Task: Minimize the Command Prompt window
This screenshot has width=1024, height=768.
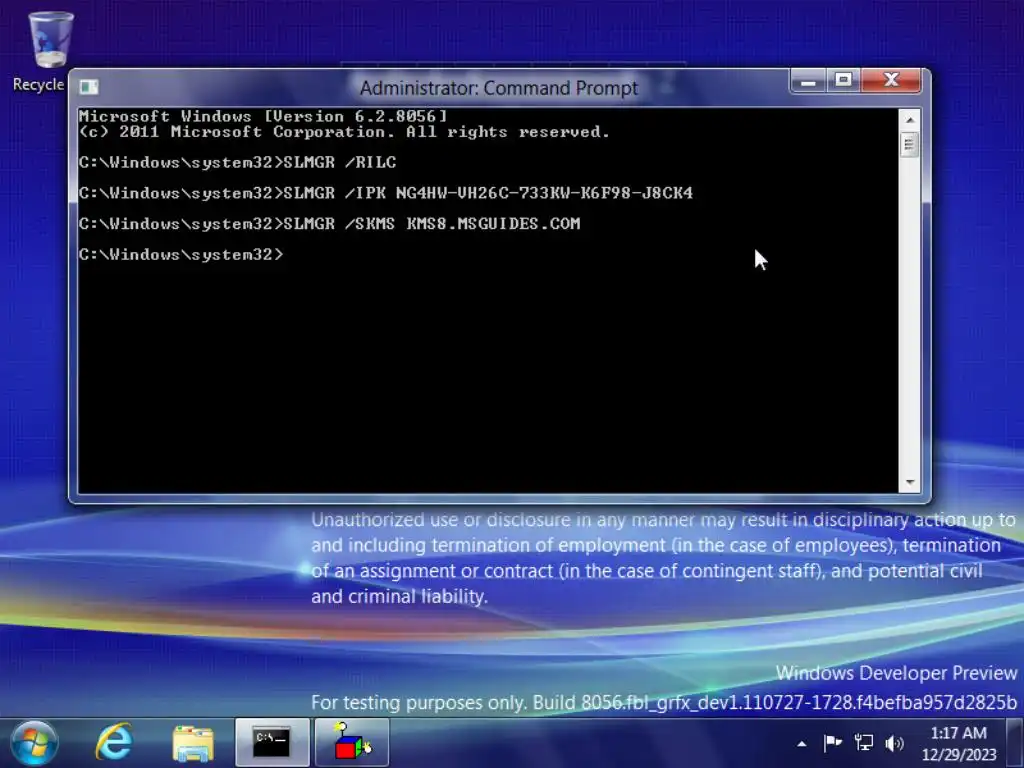Action: 808,82
